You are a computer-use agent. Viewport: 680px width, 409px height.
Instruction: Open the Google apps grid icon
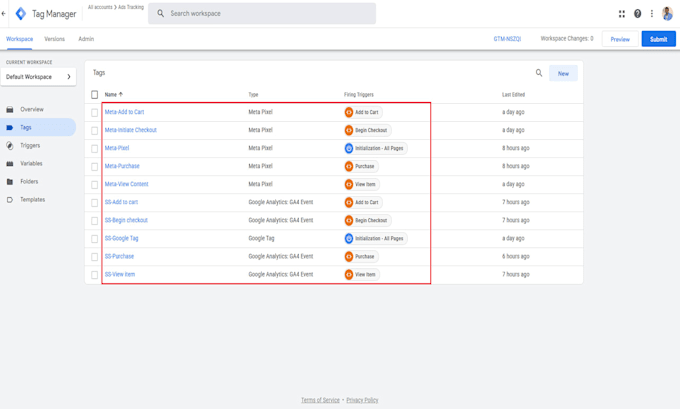[621, 14]
